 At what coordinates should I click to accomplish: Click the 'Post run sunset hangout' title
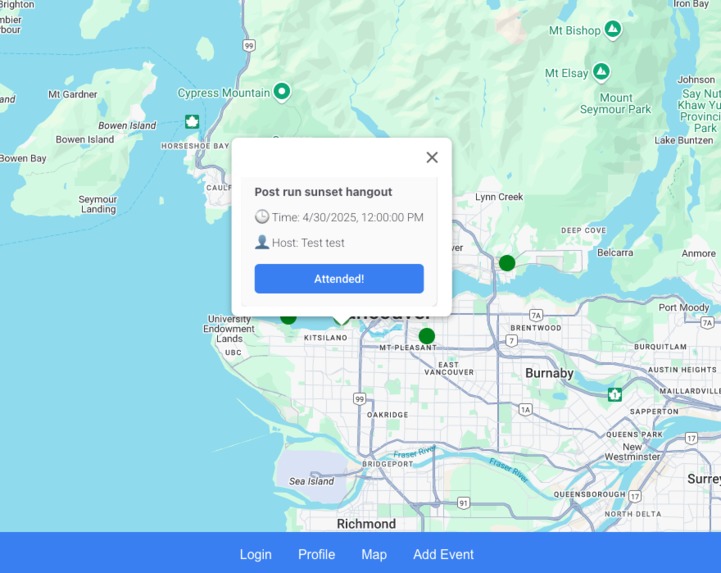323,192
